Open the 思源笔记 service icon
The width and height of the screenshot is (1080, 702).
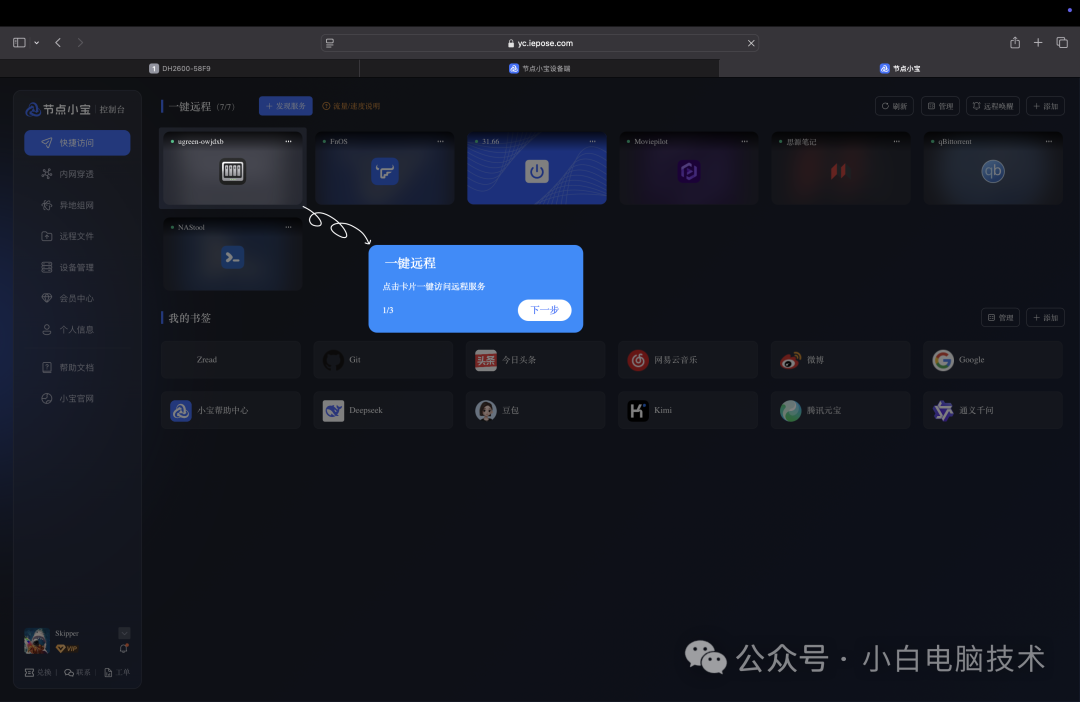coord(838,171)
